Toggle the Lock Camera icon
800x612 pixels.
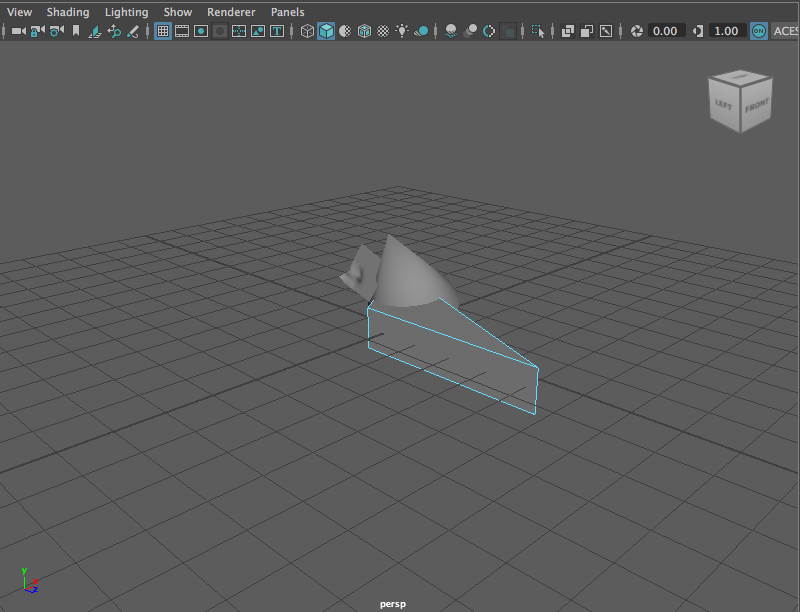coord(37,31)
